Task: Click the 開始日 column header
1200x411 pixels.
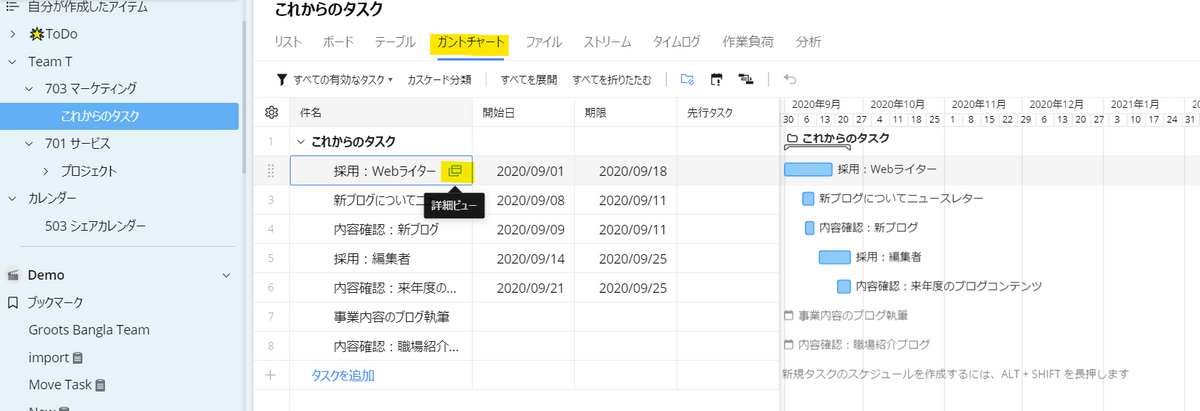Action: point(523,113)
